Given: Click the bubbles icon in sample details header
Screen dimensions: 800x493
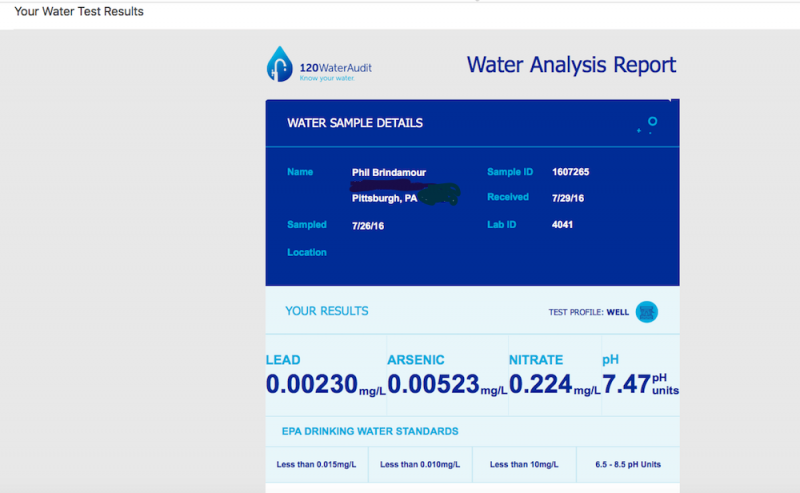Looking at the screenshot, I should [x=647, y=126].
